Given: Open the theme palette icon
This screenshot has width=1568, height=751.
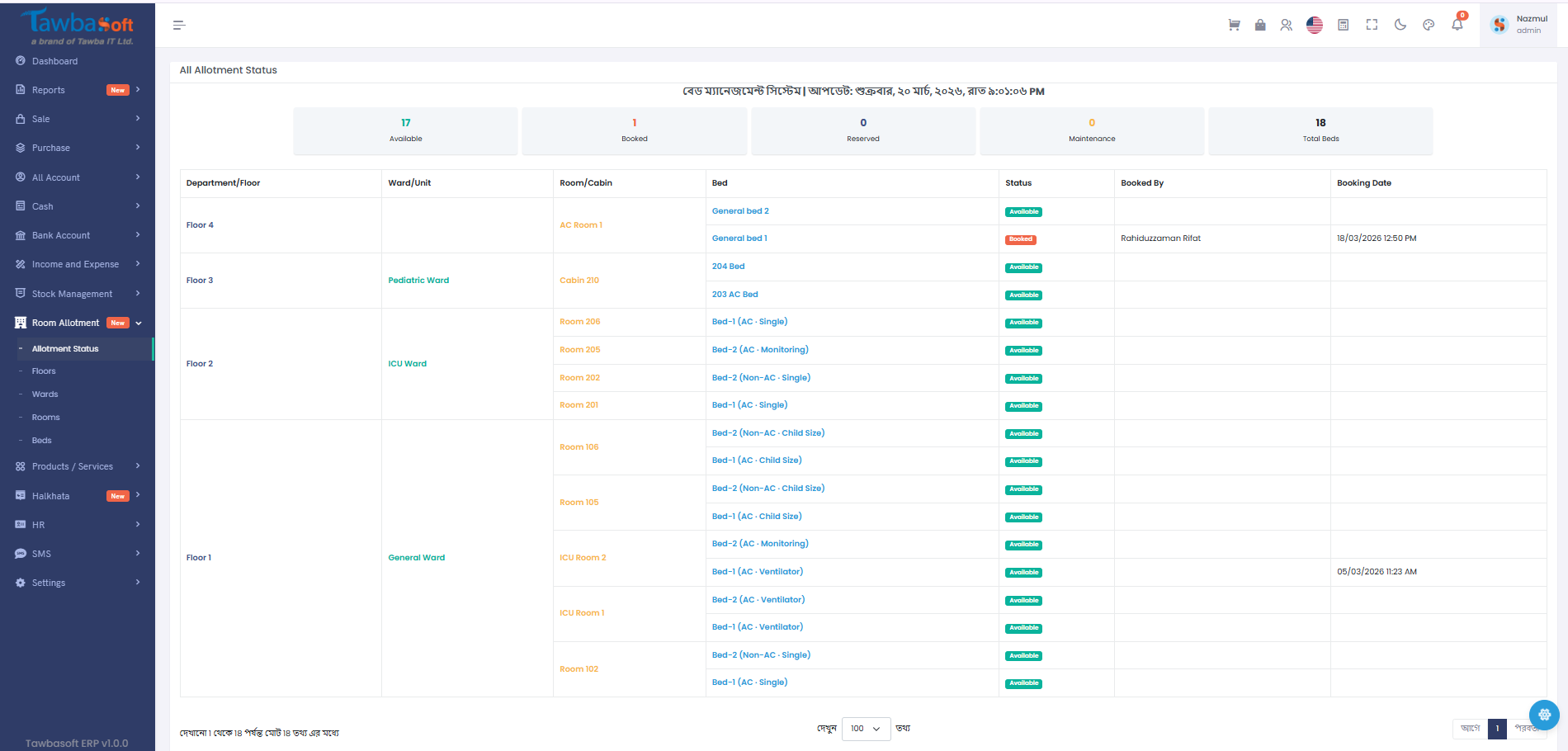Looking at the screenshot, I should point(1429,25).
